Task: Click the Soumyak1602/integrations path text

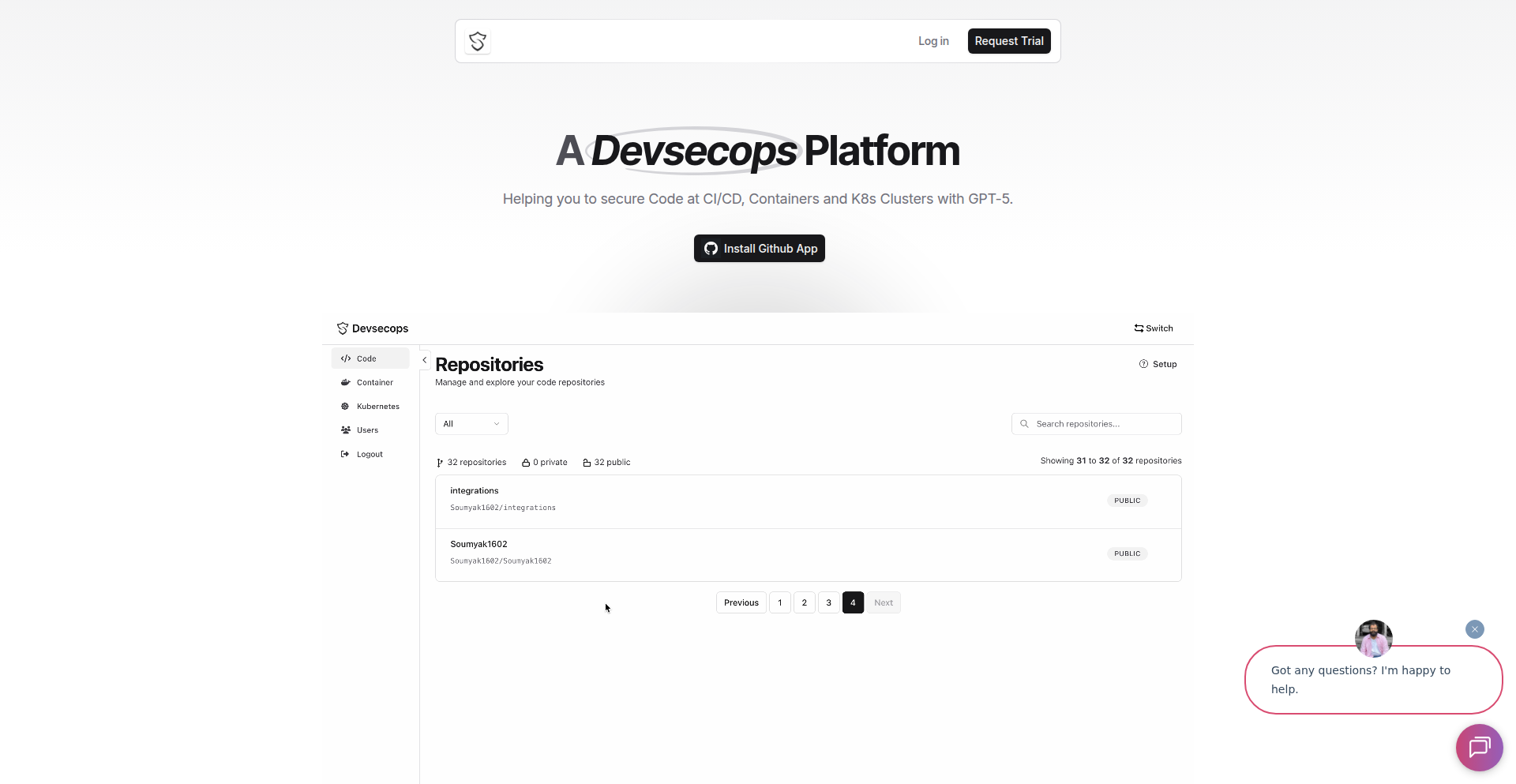Action: [x=503, y=508]
